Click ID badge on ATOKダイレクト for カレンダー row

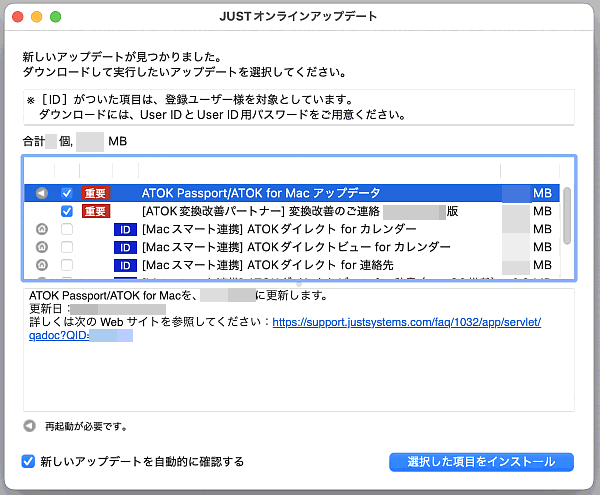(125, 230)
